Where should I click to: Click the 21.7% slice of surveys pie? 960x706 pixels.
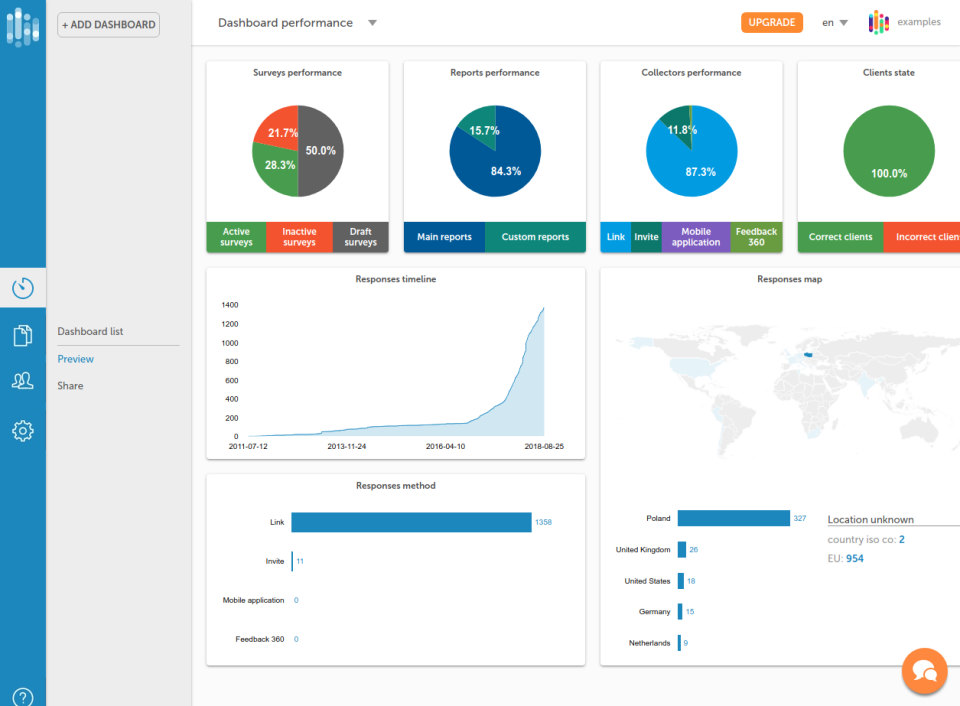pyautogui.click(x=280, y=129)
